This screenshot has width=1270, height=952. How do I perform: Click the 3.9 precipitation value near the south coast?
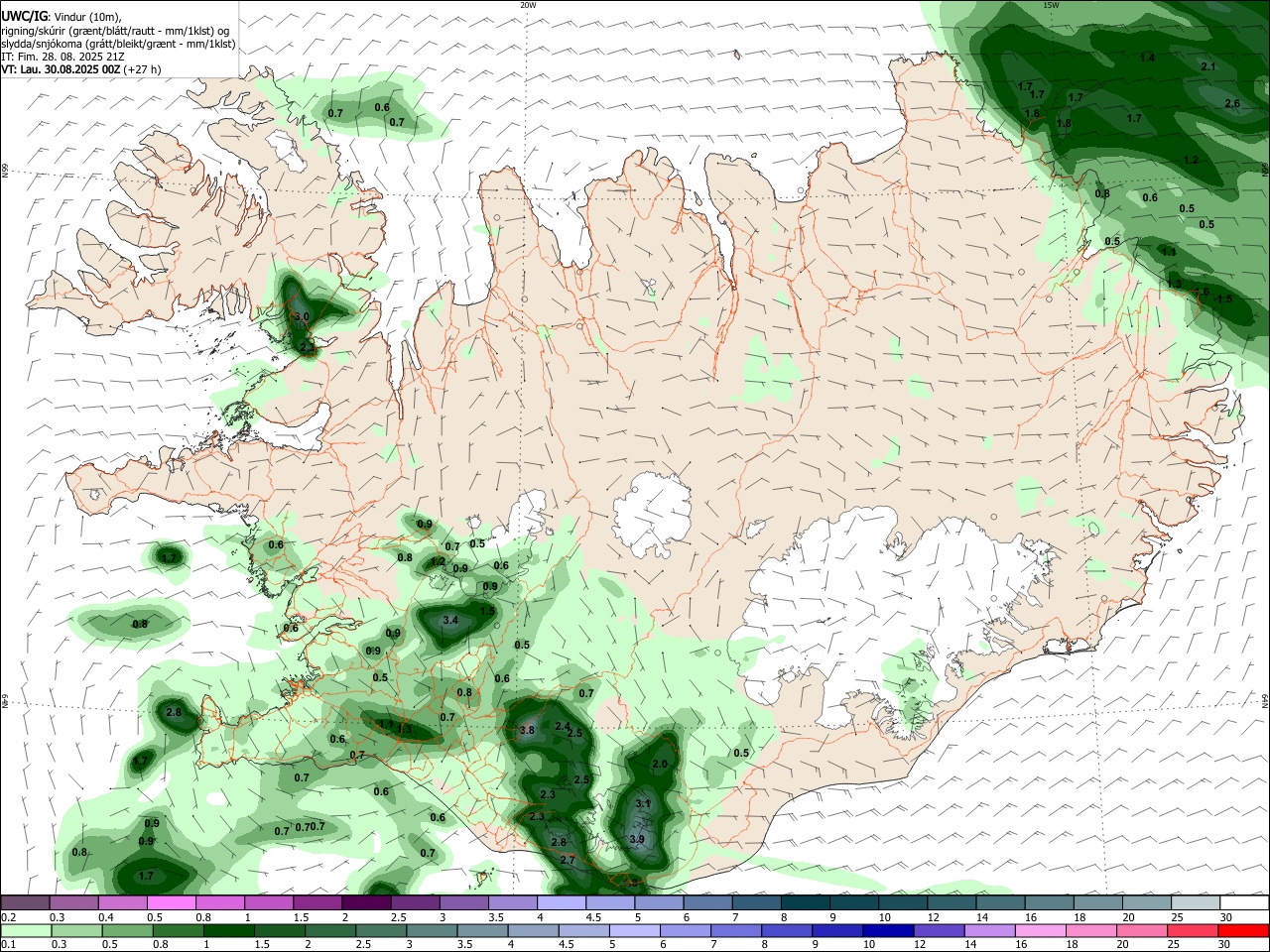637,839
